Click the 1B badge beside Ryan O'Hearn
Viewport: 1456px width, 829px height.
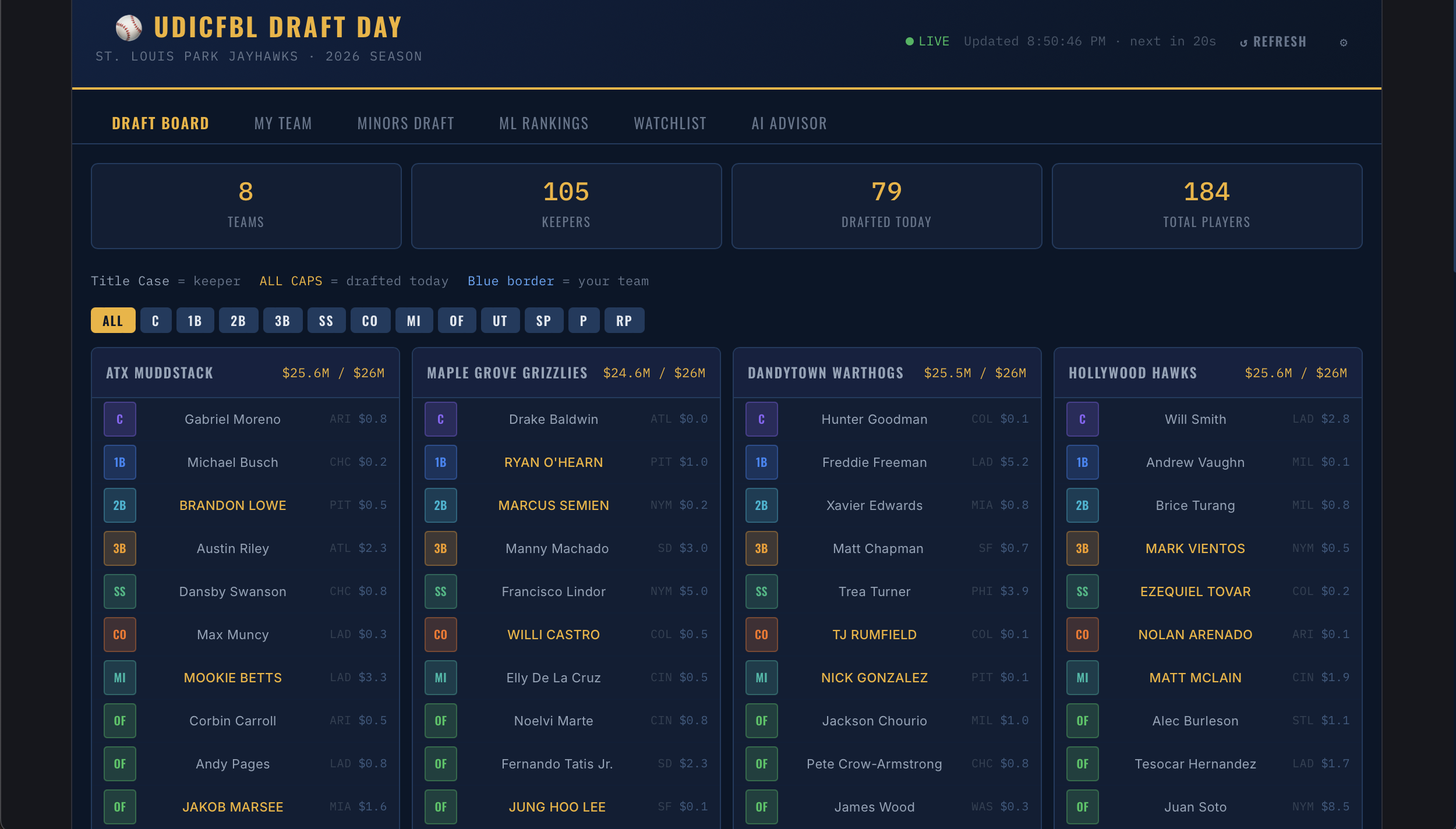click(441, 462)
